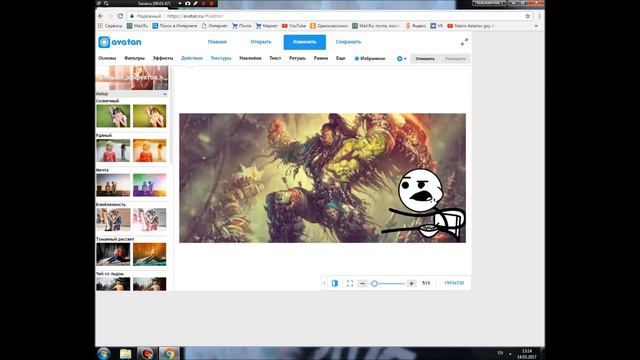Apply the yellow-tinted Солнечный action thumbnail
Screen dimensions: 640x360
coord(149,116)
